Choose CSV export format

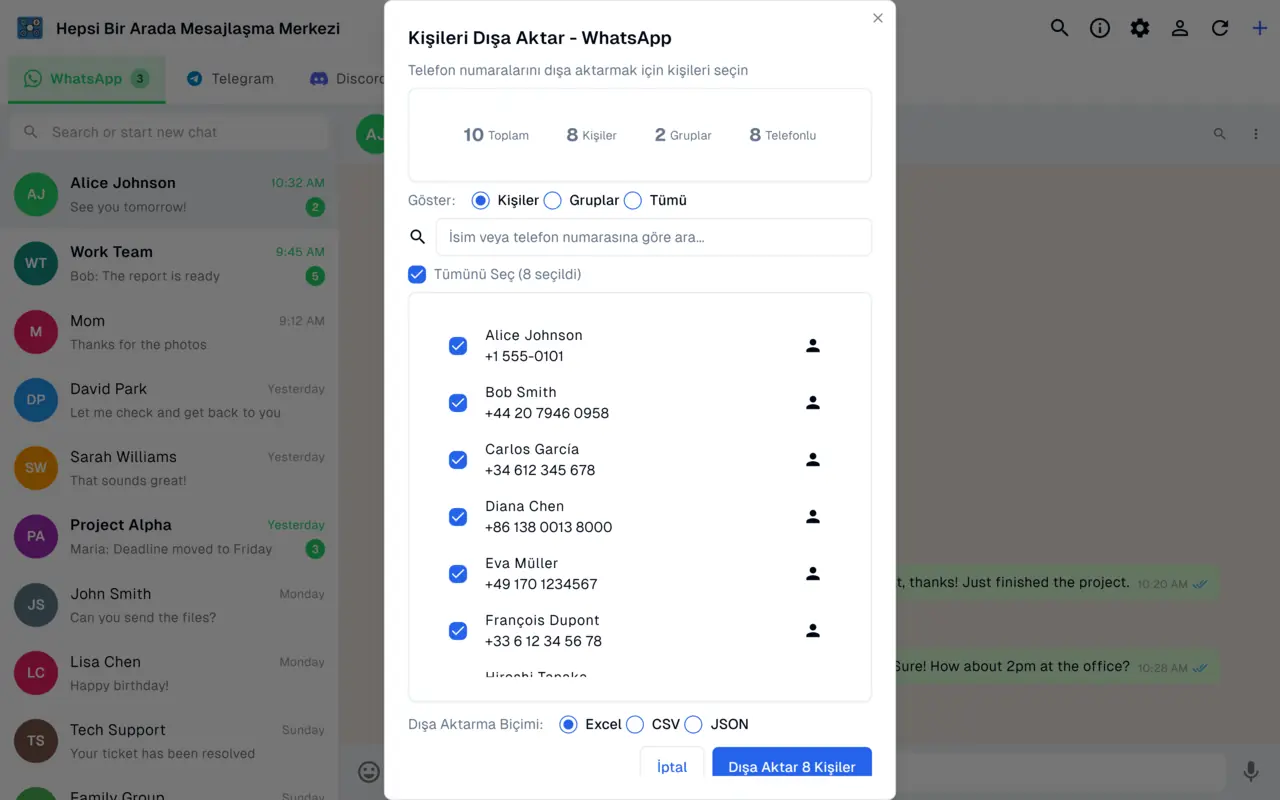click(x=634, y=724)
